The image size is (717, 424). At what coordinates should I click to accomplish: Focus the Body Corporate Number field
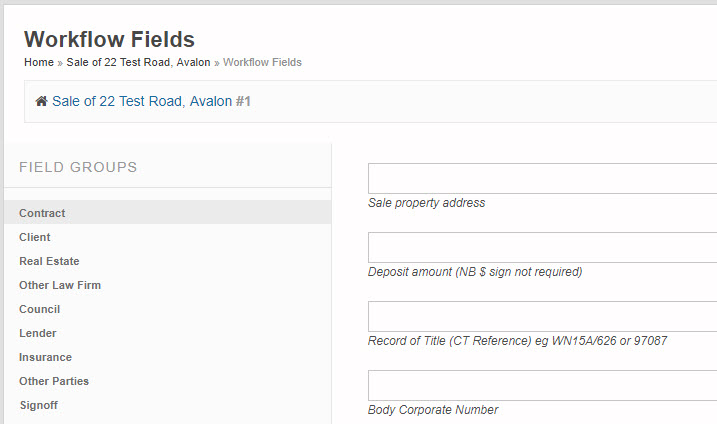click(542, 386)
